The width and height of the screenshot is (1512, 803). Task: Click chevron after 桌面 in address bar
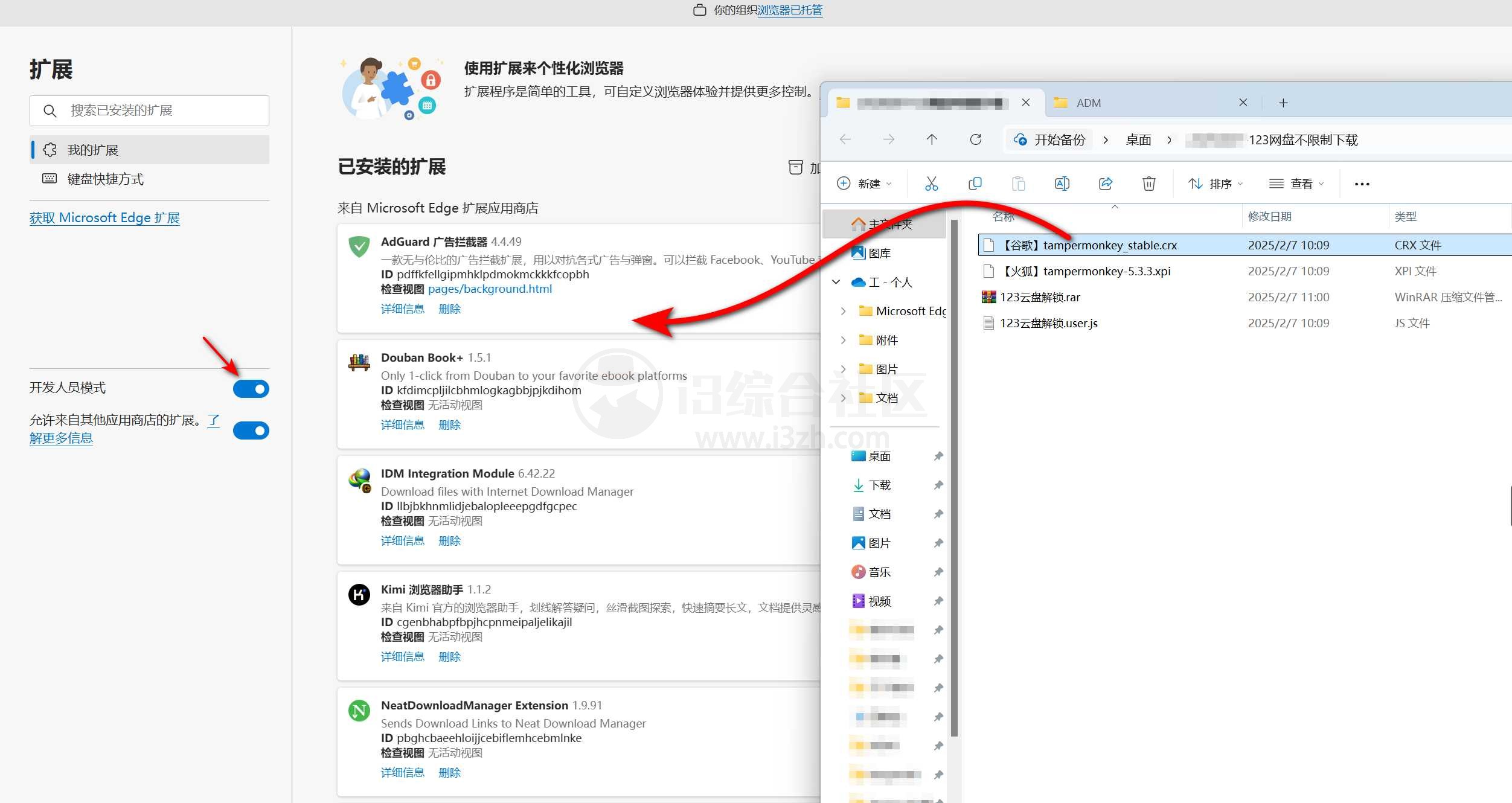click(x=1169, y=139)
